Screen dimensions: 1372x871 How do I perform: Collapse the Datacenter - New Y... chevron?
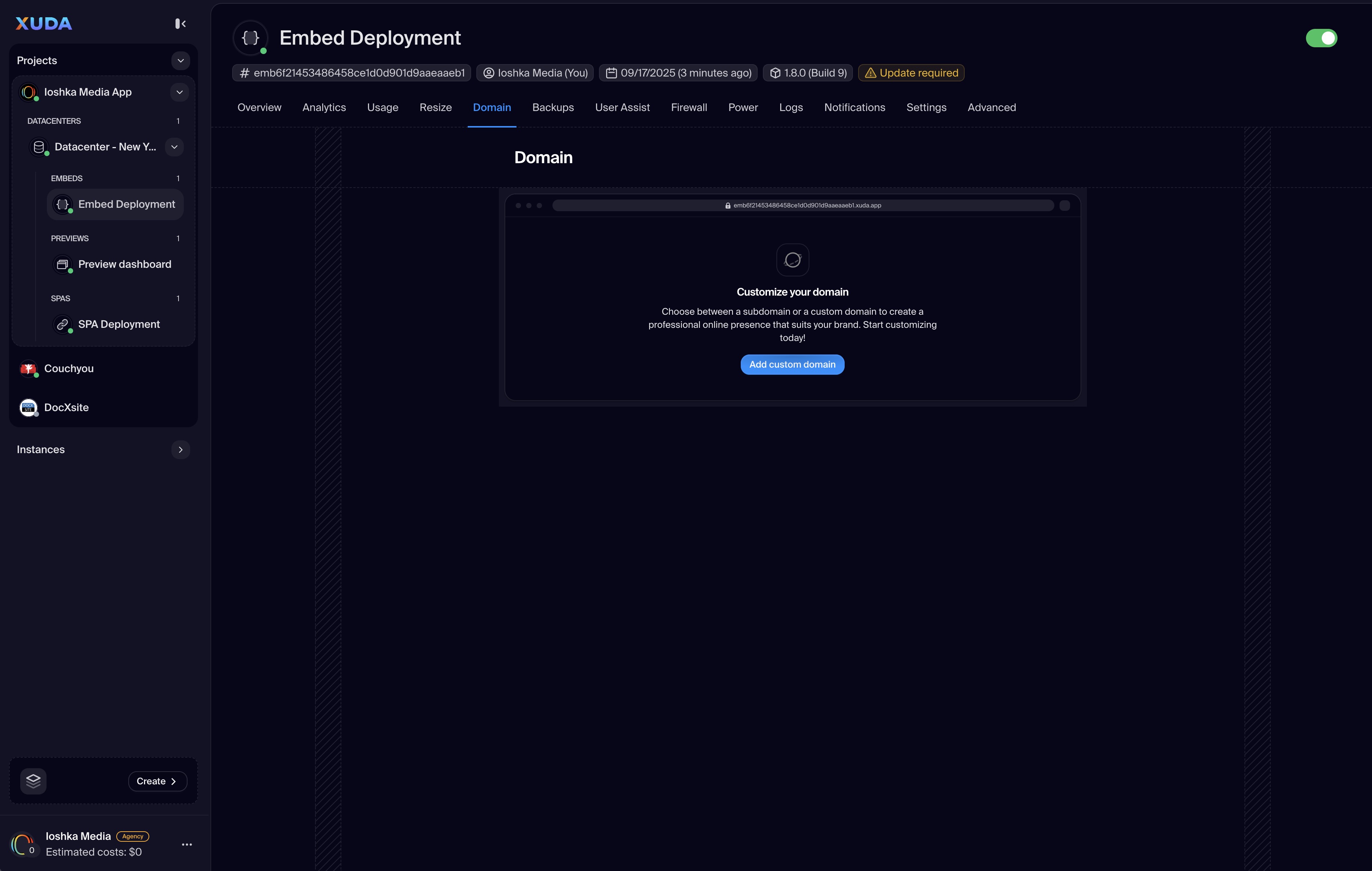tap(174, 147)
